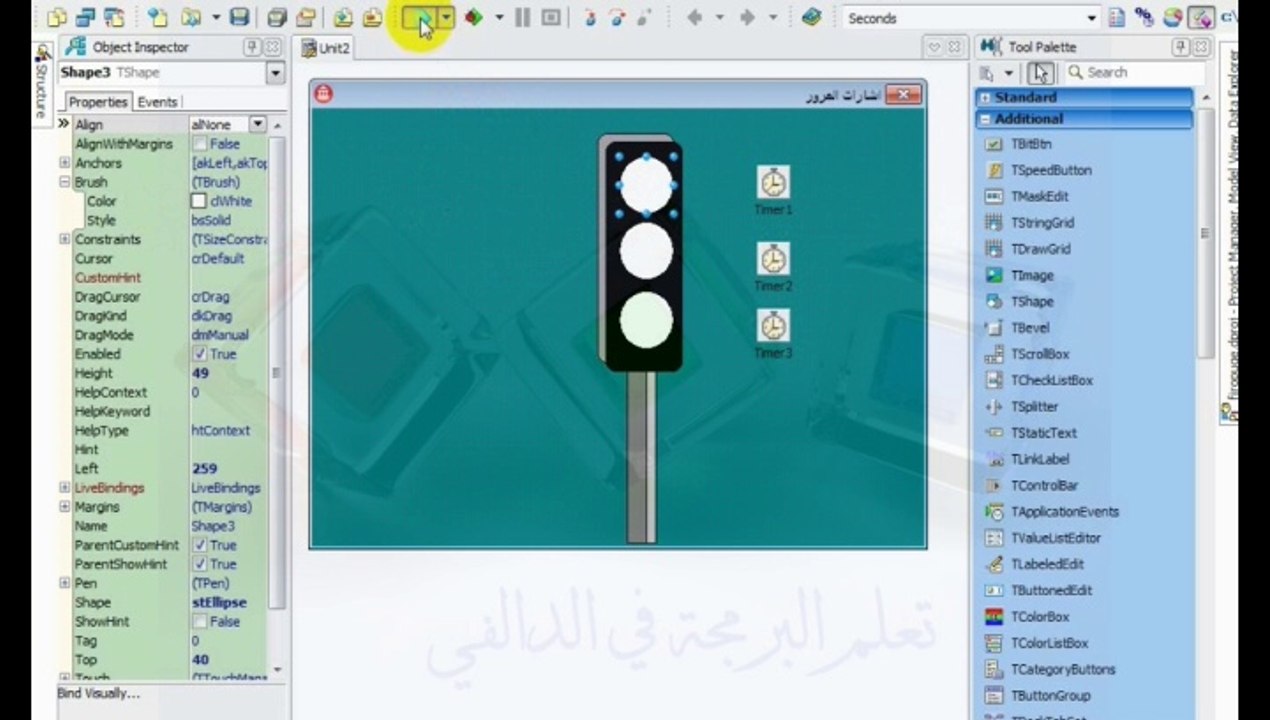
Task: Select the Timer3 component on the form
Action: [x=773, y=325]
